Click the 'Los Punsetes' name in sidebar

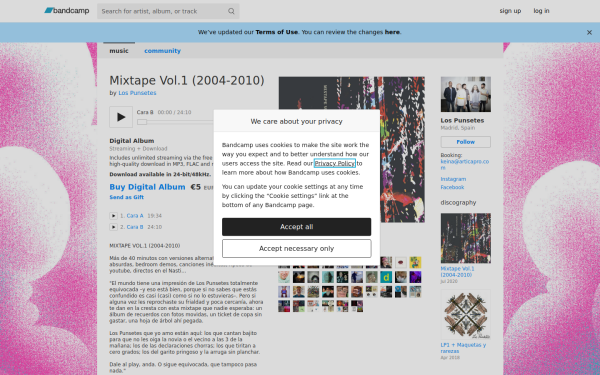click(462, 121)
